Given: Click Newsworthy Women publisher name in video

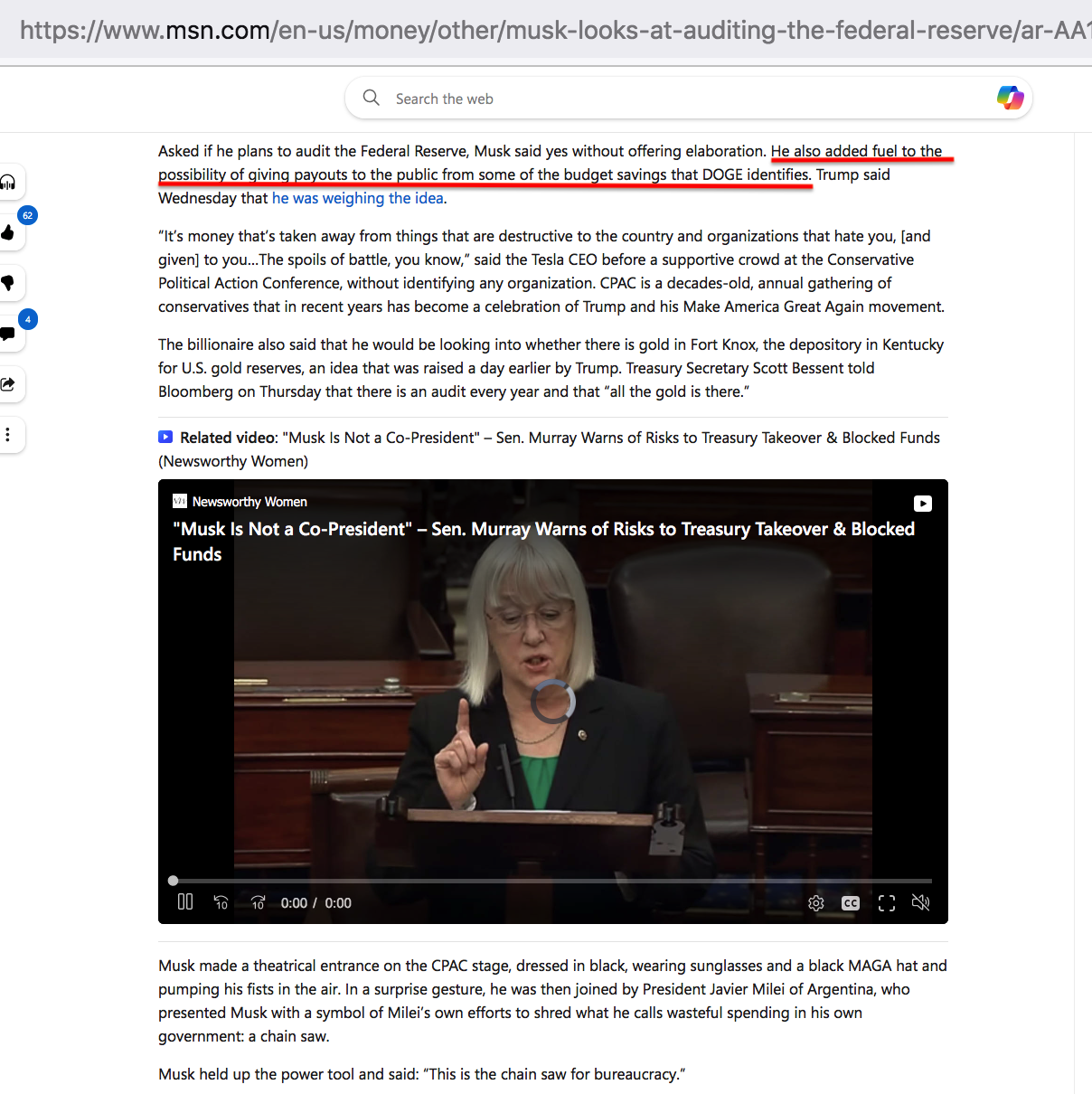Looking at the screenshot, I should tap(249, 502).
